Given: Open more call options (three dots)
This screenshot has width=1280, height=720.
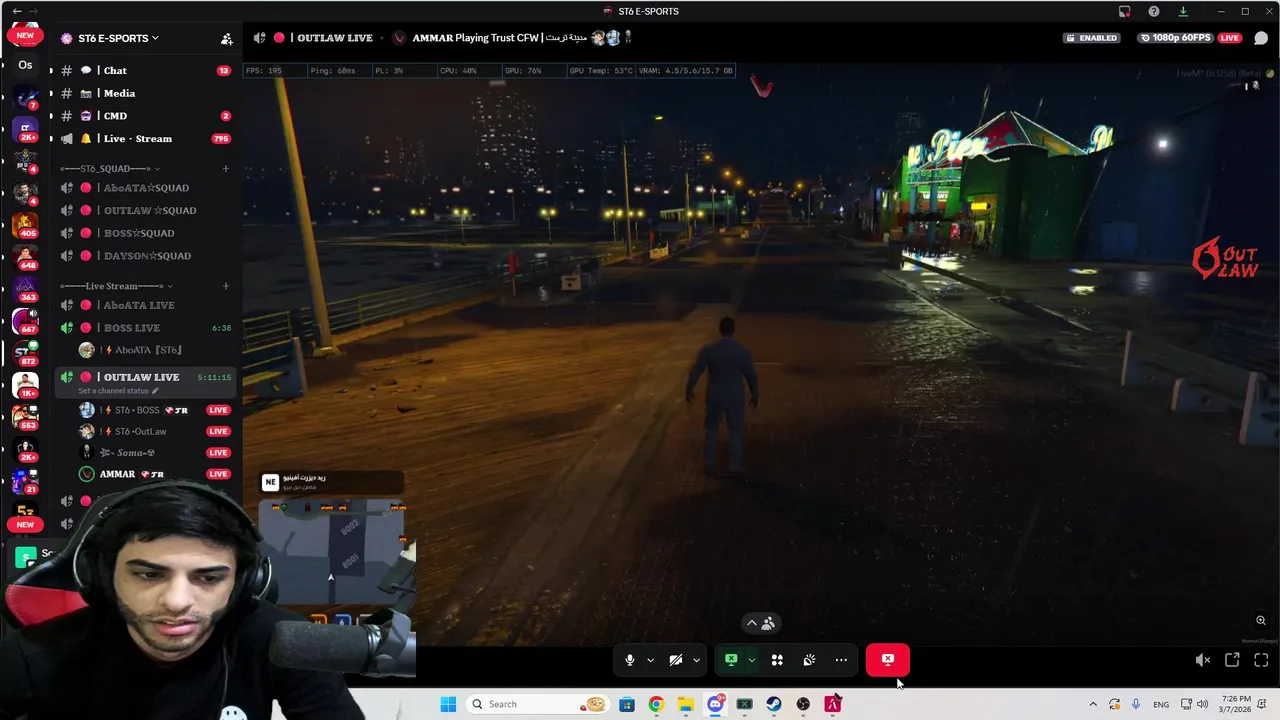Looking at the screenshot, I should point(841,660).
